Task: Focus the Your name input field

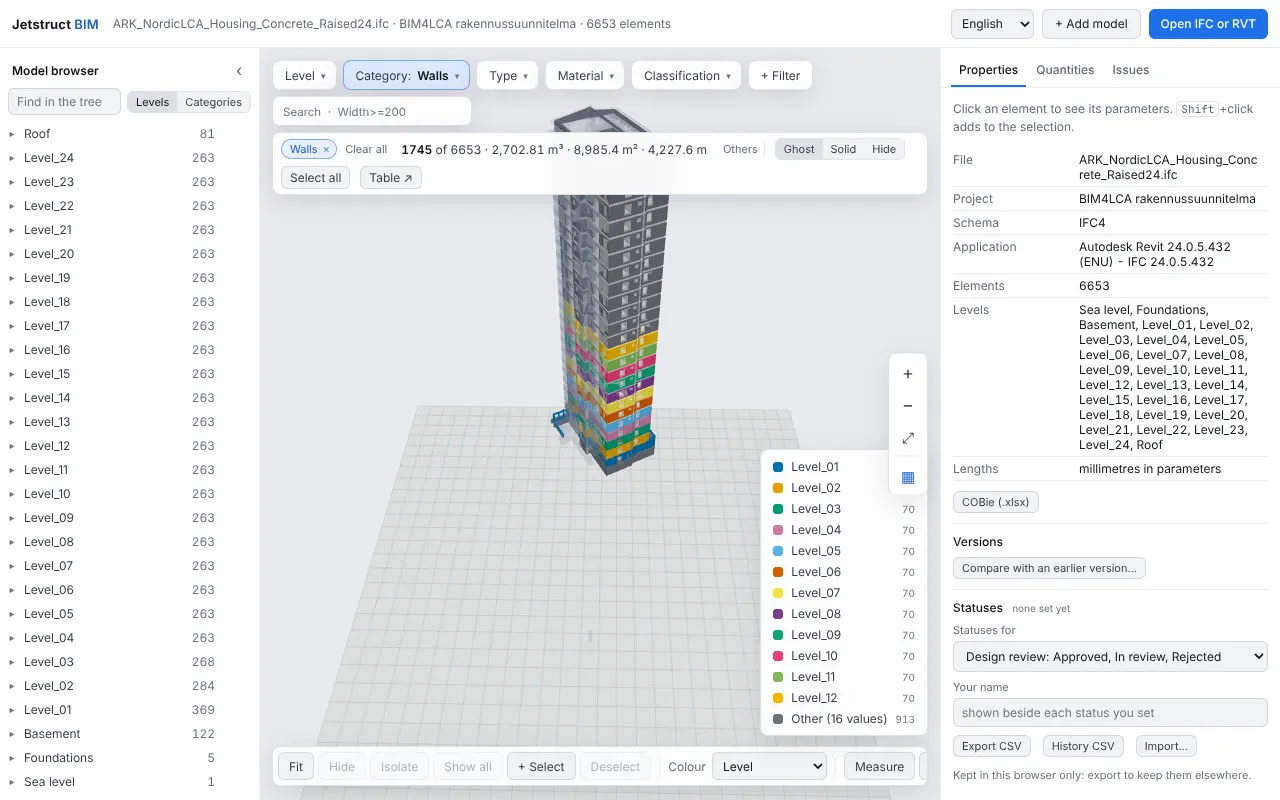Action: tap(1110, 713)
